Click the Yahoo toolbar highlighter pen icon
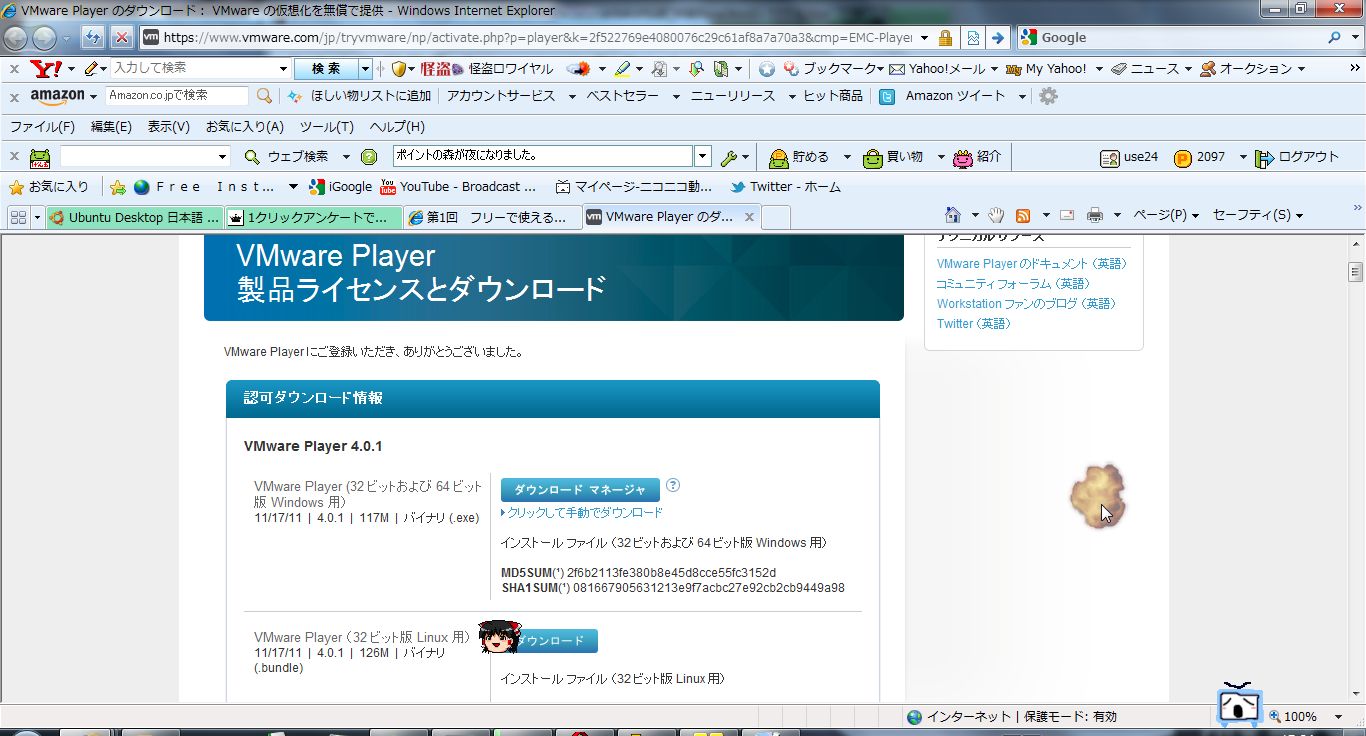The height and width of the screenshot is (736, 1366). (622, 69)
